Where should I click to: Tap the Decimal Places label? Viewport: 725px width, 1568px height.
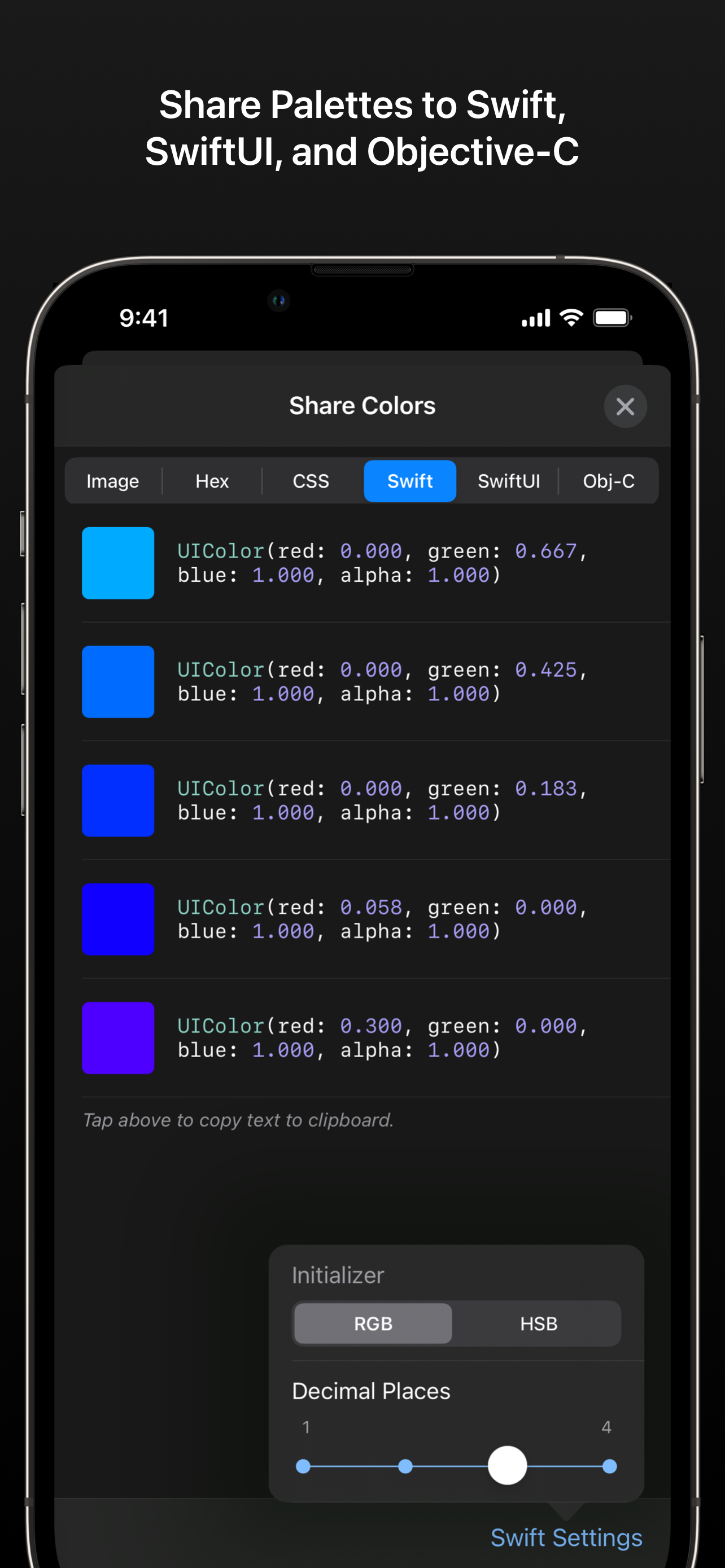click(x=372, y=1391)
